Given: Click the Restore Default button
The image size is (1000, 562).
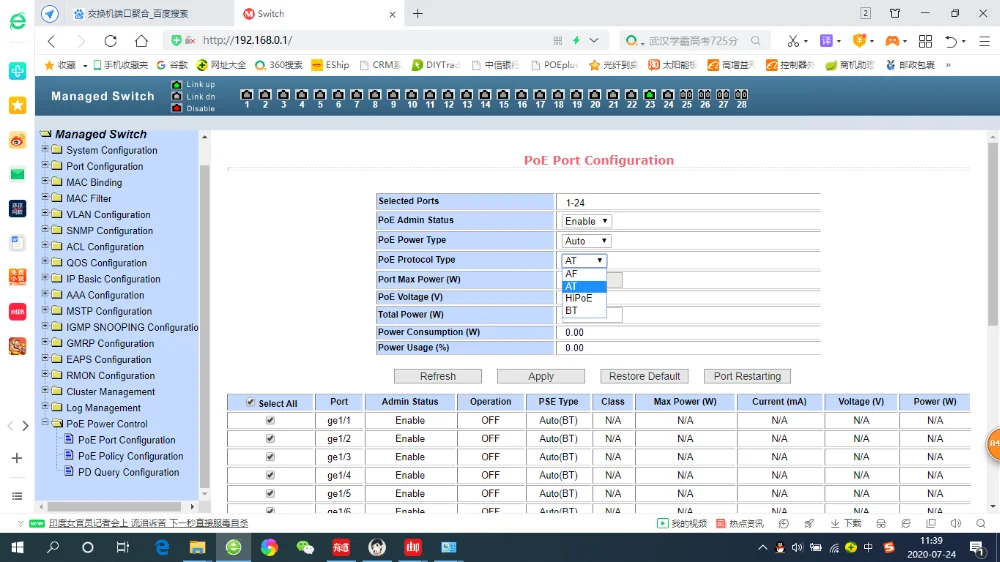Looking at the screenshot, I should point(645,377).
